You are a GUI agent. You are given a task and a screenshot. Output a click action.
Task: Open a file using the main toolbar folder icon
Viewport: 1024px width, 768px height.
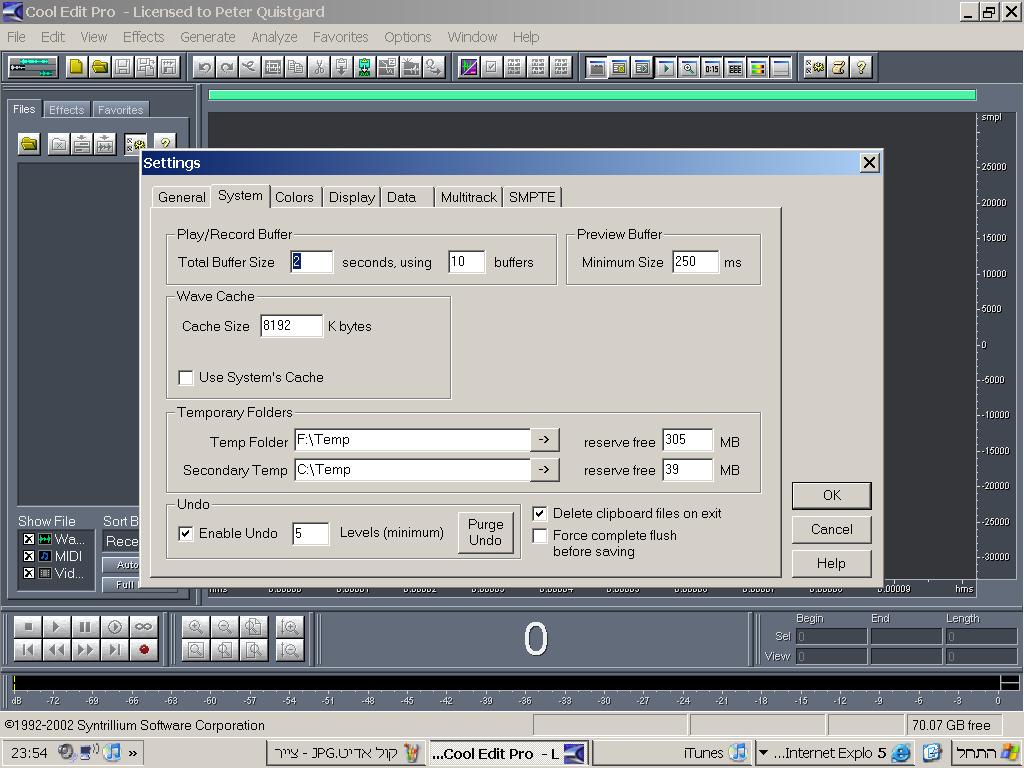[100, 67]
